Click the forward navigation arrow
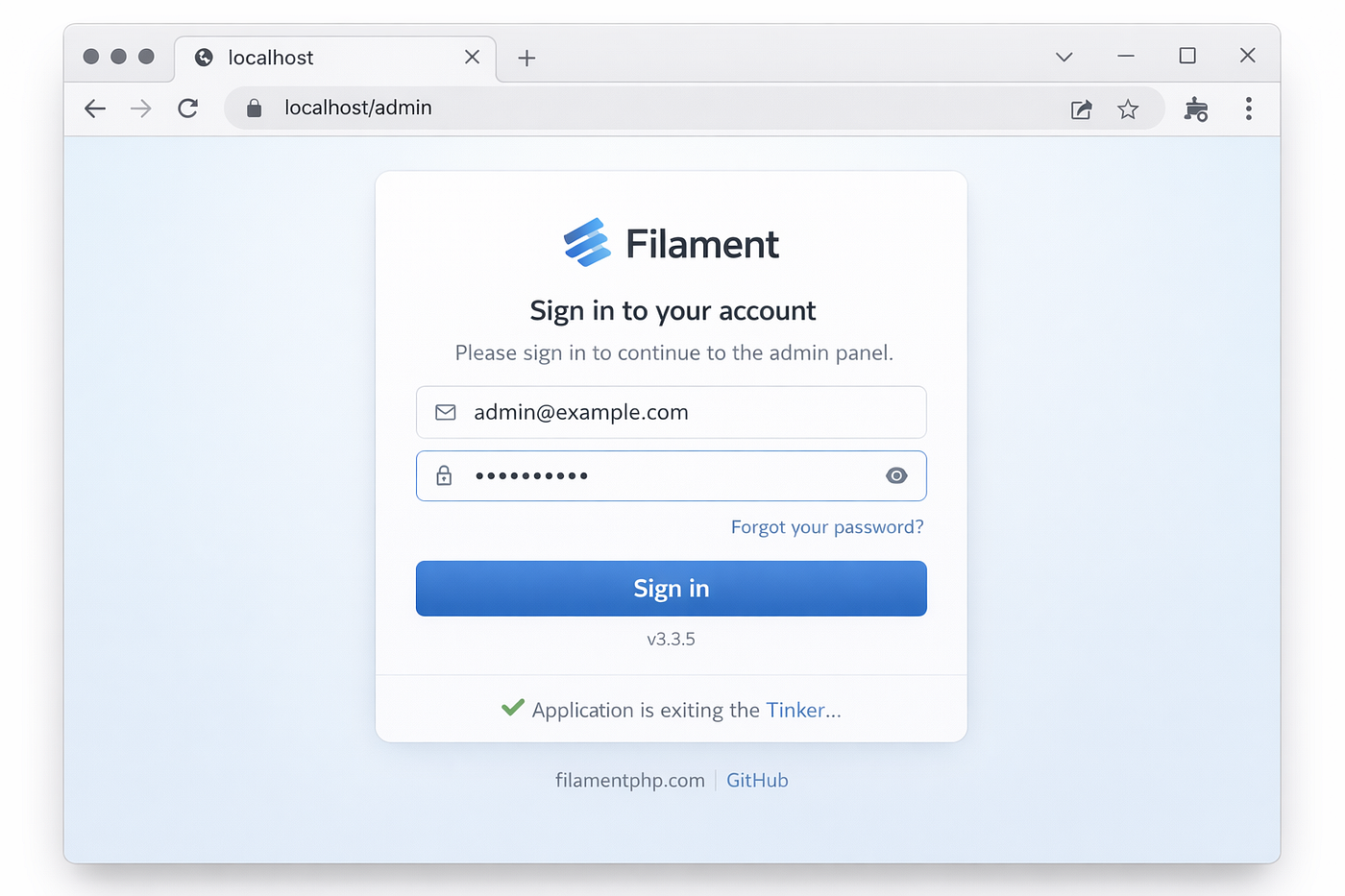Viewport: 1345px width, 896px height. [141, 109]
